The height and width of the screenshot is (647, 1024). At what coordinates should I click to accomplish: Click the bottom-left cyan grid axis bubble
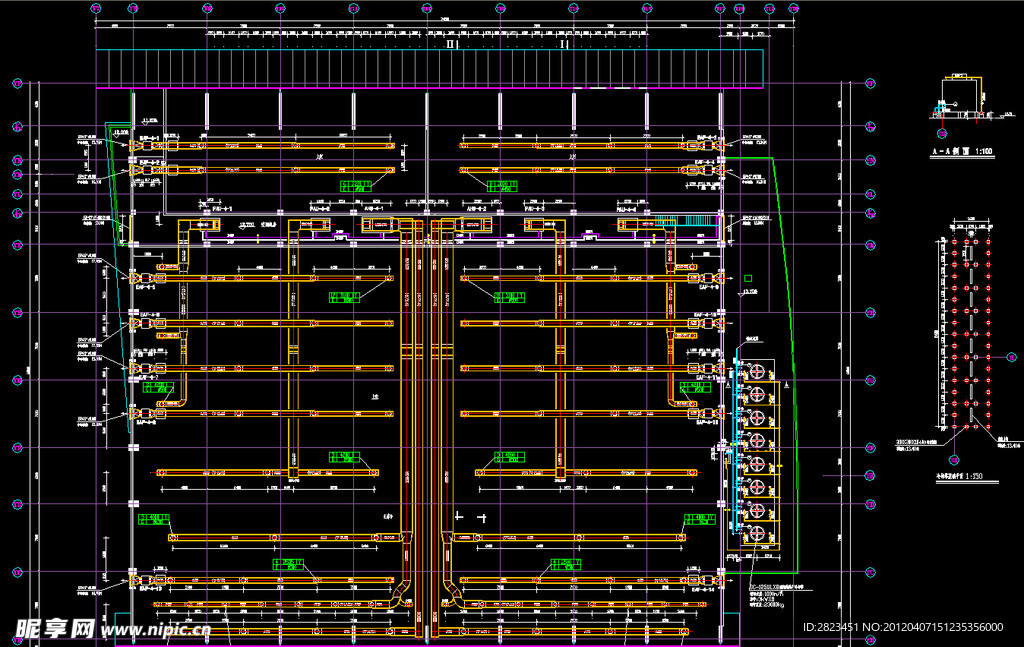click(x=17, y=573)
